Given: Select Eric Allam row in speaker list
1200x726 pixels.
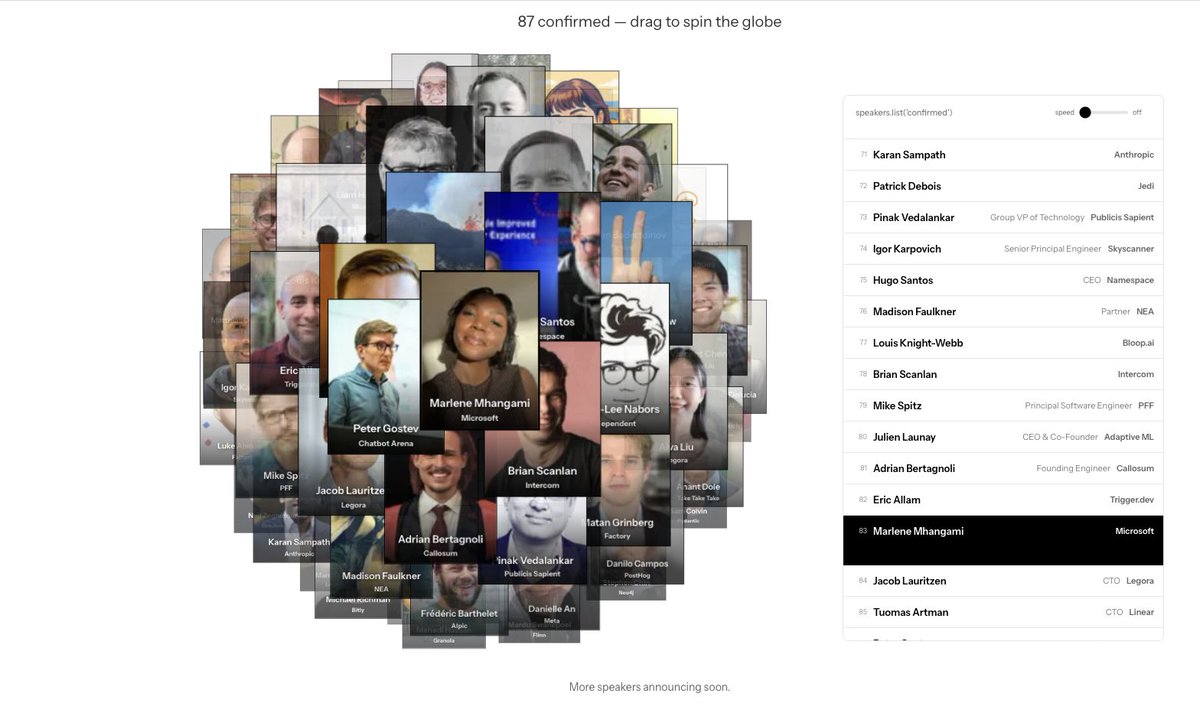Looking at the screenshot, I should pos(1003,500).
